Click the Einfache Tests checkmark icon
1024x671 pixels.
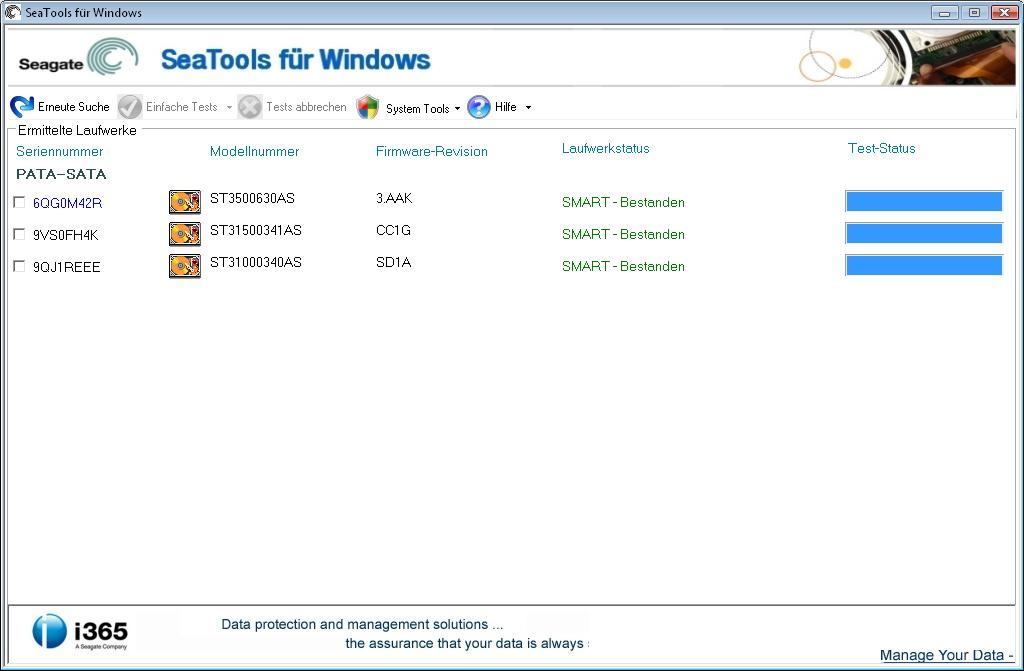click(x=129, y=106)
